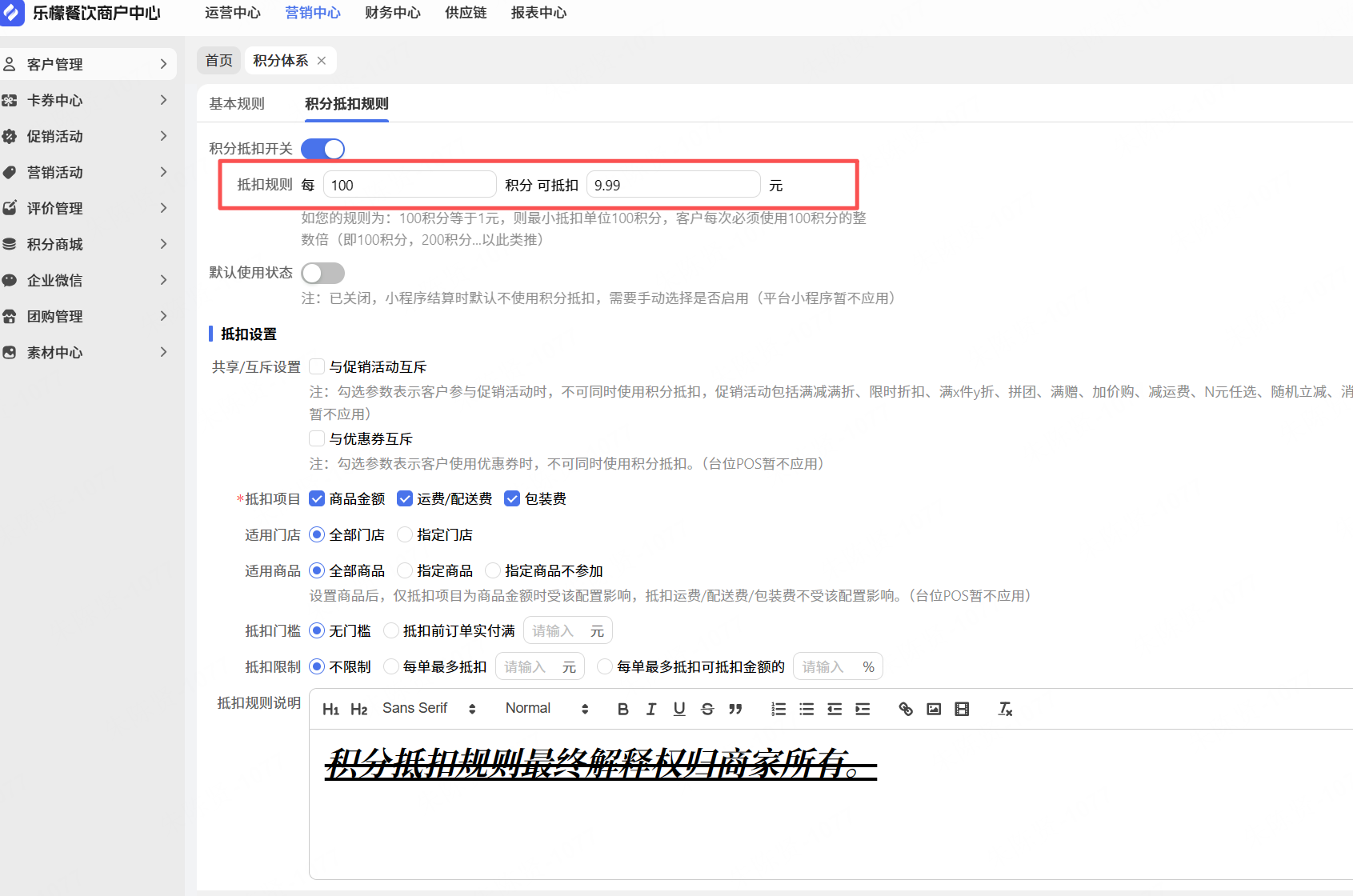
Task: Open 运营中心 top menu
Action: (233, 13)
